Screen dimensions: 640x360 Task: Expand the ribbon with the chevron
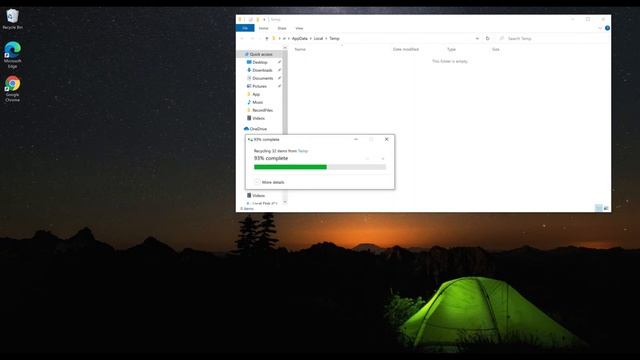[600, 28]
